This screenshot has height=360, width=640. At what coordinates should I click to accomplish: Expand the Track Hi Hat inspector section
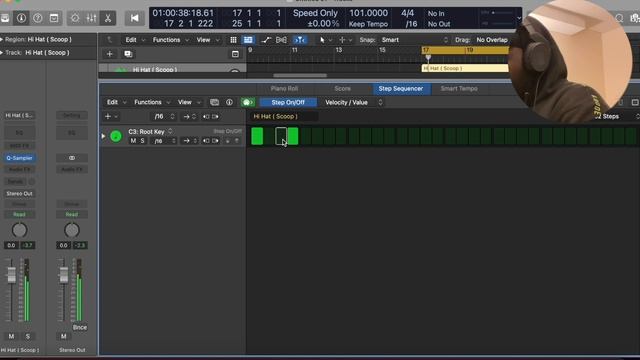pyautogui.click(x=2, y=53)
